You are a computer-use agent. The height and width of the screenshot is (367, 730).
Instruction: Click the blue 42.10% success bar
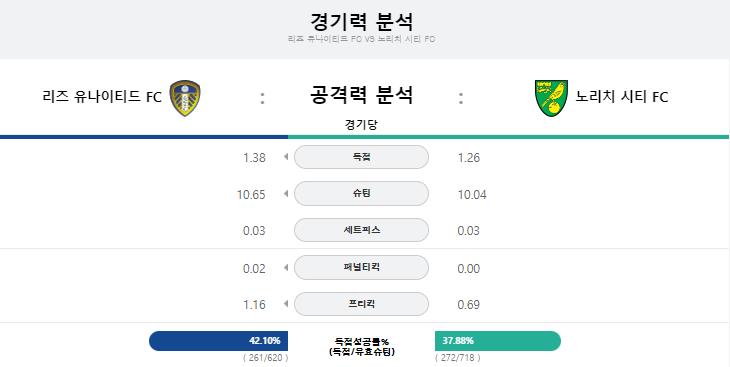tap(218, 341)
